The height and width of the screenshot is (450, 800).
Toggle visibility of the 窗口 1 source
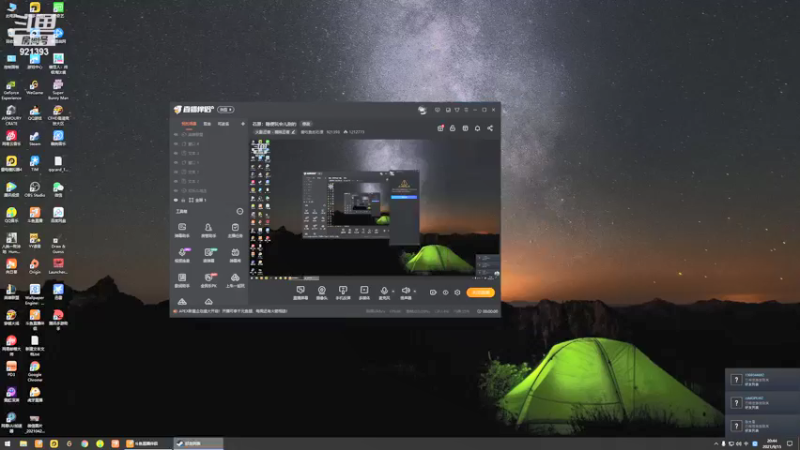coord(176,163)
